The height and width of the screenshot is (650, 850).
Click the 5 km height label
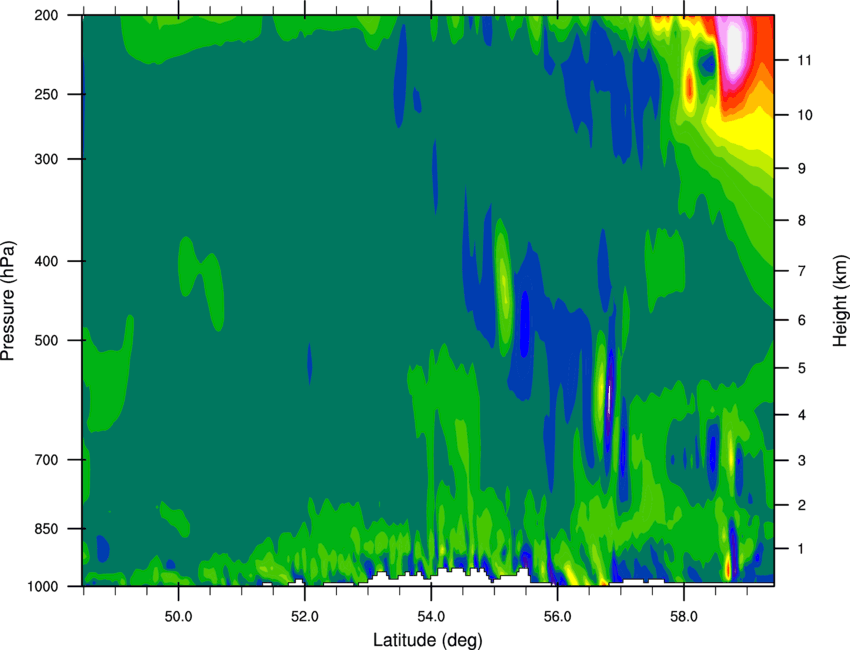[802, 368]
